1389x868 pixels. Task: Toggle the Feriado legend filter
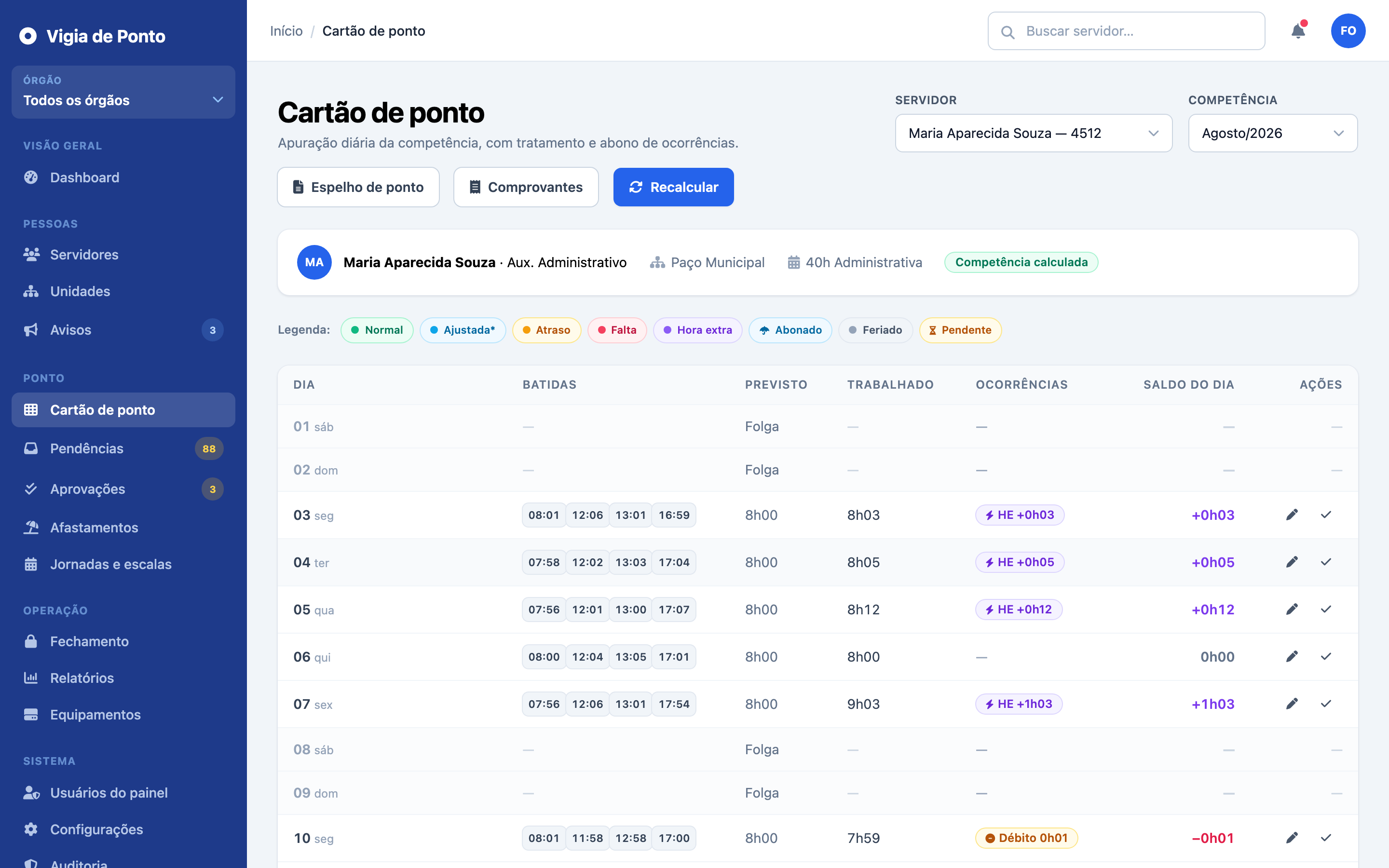tap(875, 330)
